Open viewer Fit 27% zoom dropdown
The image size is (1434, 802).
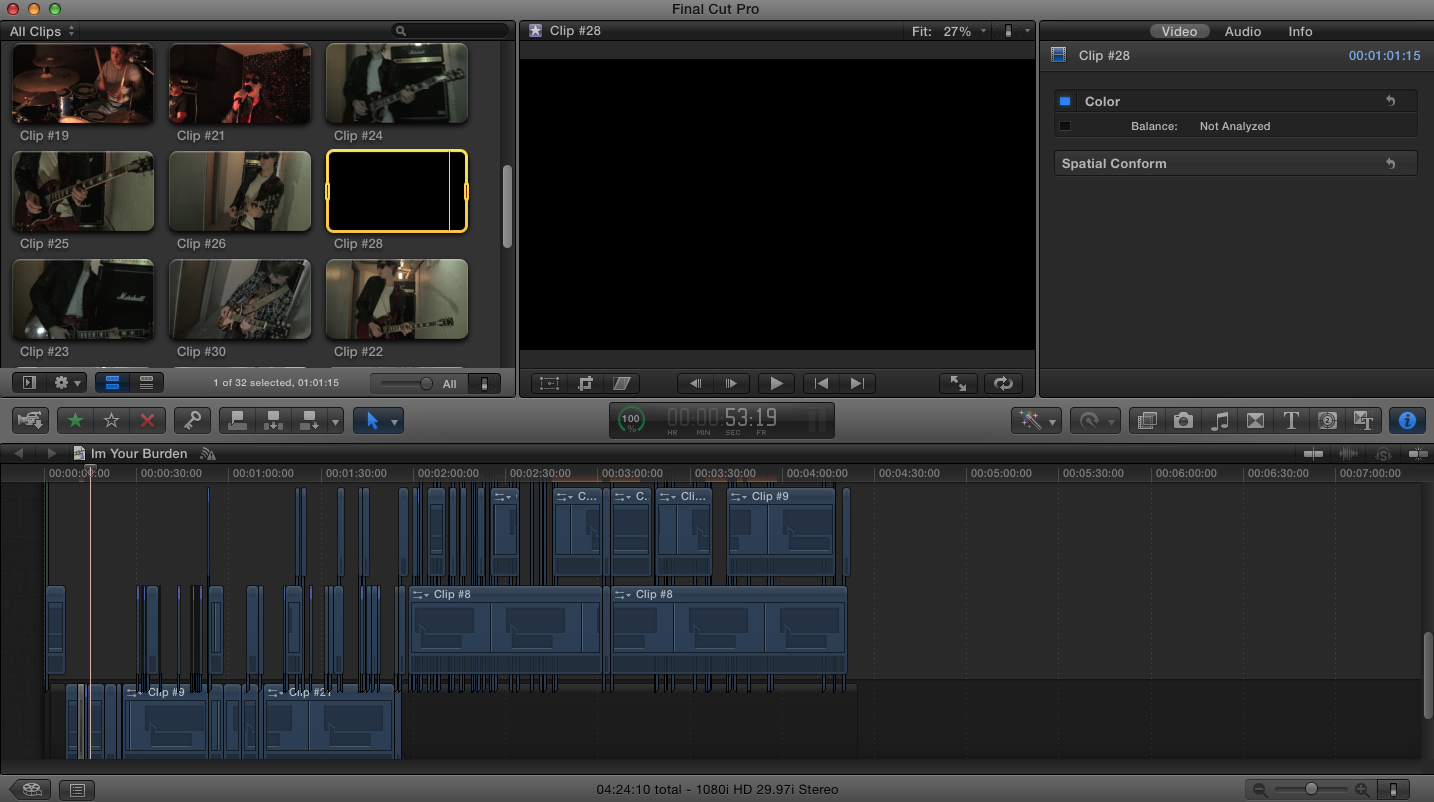(950, 31)
